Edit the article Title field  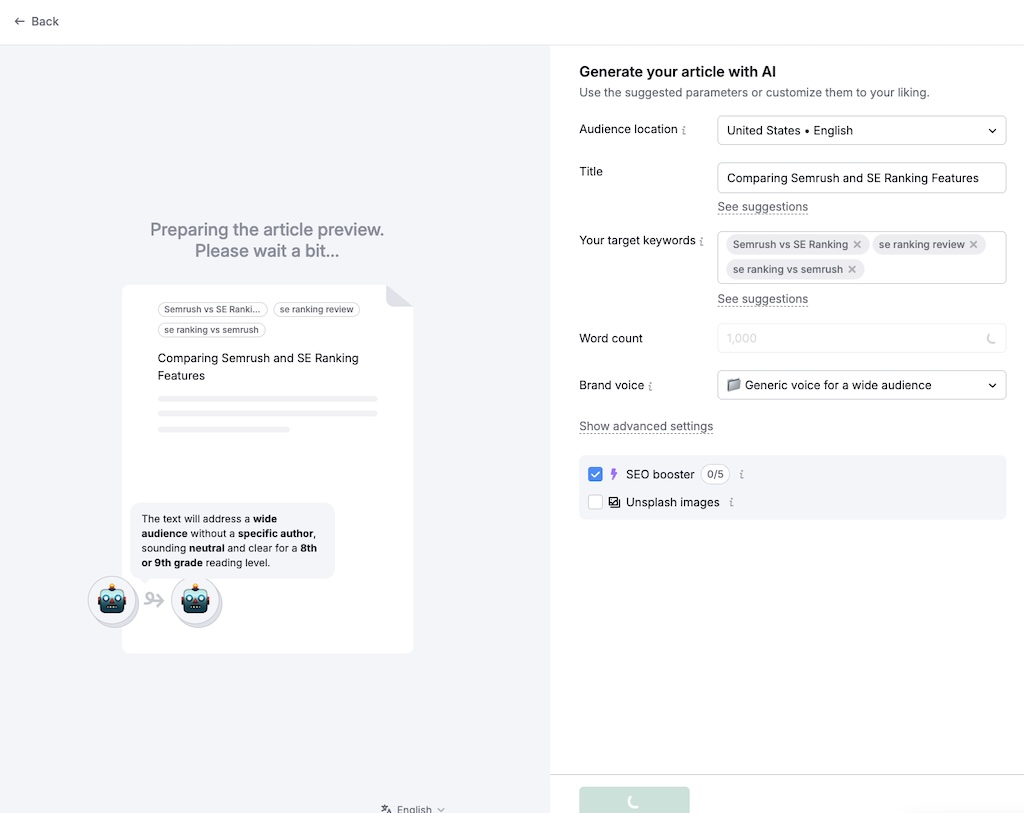(x=861, y=178)
